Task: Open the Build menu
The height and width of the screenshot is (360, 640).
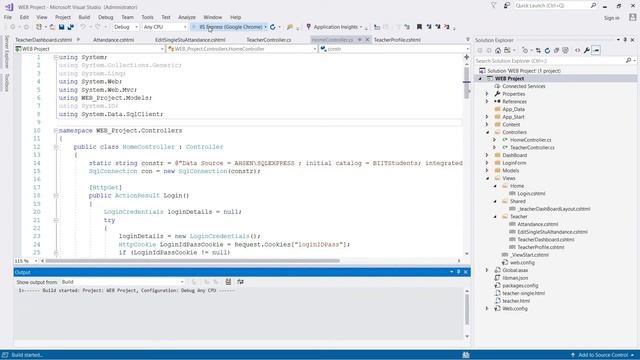Action: pos(84,17)
